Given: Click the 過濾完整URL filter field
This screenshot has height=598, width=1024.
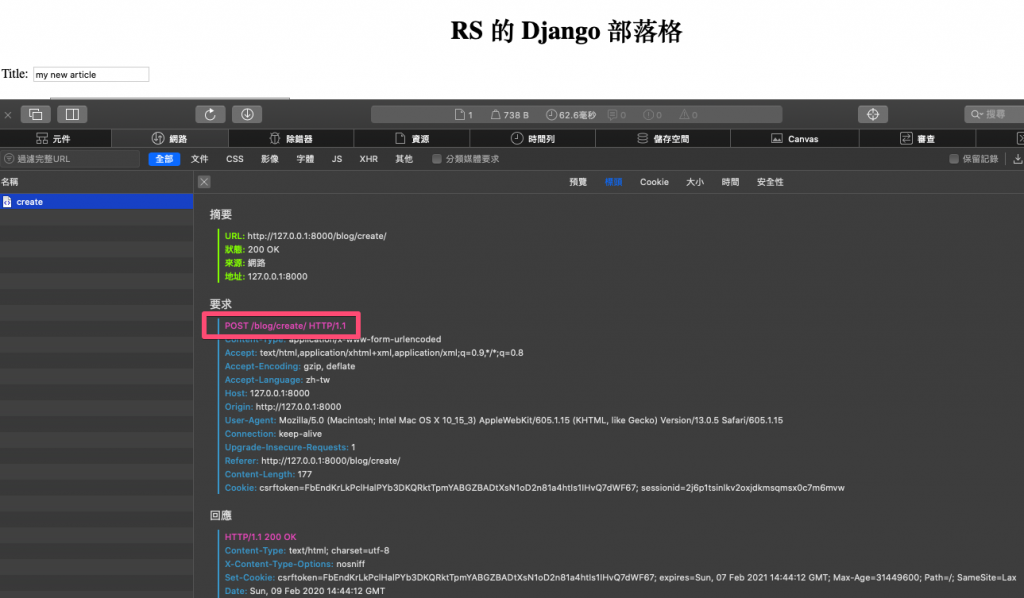Looking at the screenshot, I should (x=71, y=159).
